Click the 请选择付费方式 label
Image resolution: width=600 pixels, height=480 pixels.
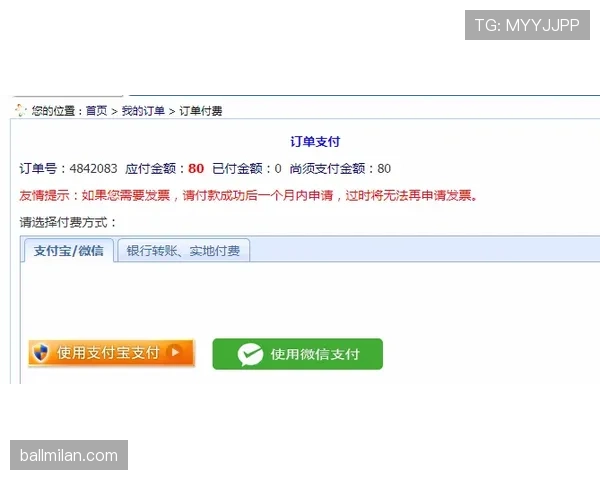[x=68, y=222]
